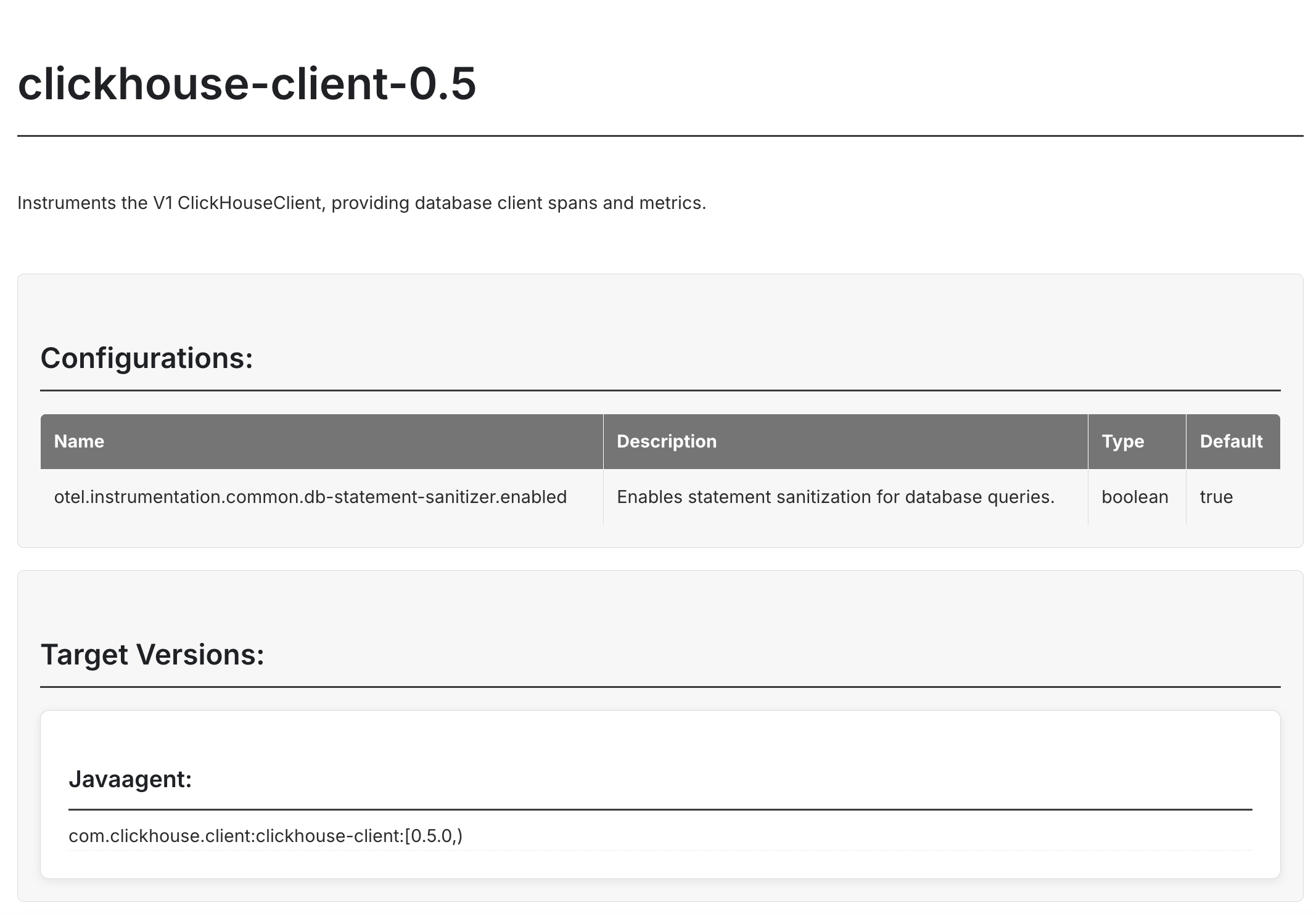1316x916 pixels.
Task: Click the clickhouse-client-0.5 page title
Action: tap(247, 83)
